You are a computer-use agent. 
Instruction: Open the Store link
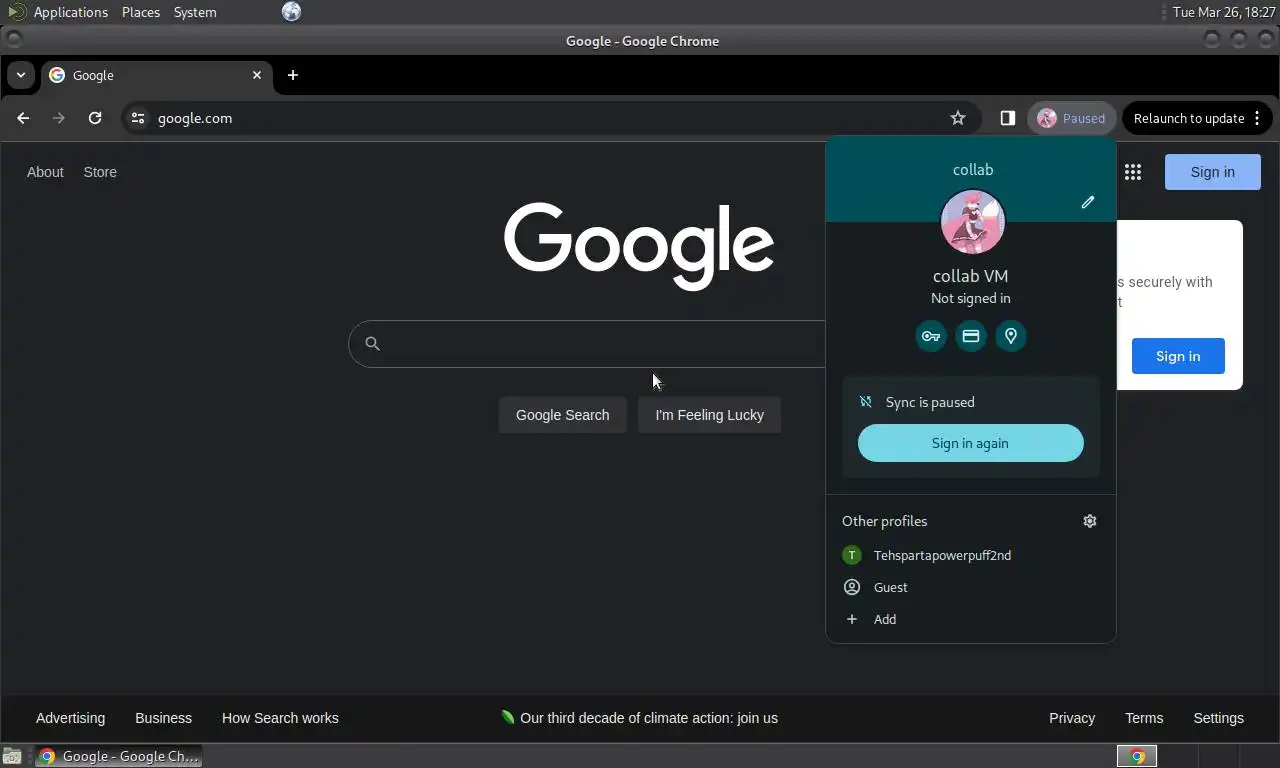point(100,172)
